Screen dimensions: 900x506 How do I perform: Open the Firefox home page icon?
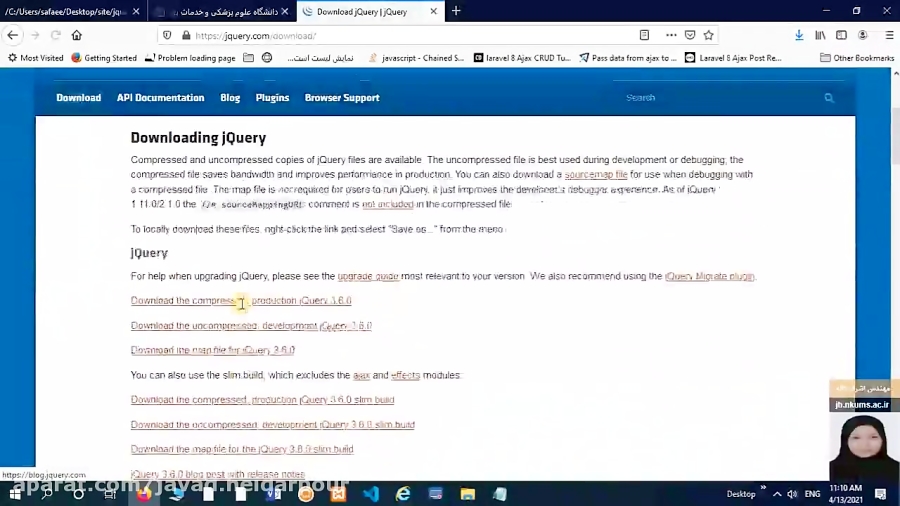(76, 35)
